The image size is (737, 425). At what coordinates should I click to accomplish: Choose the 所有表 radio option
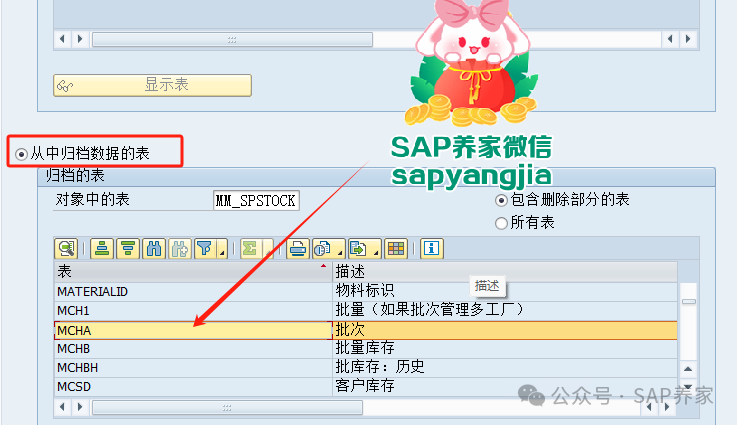pos(502,223)
